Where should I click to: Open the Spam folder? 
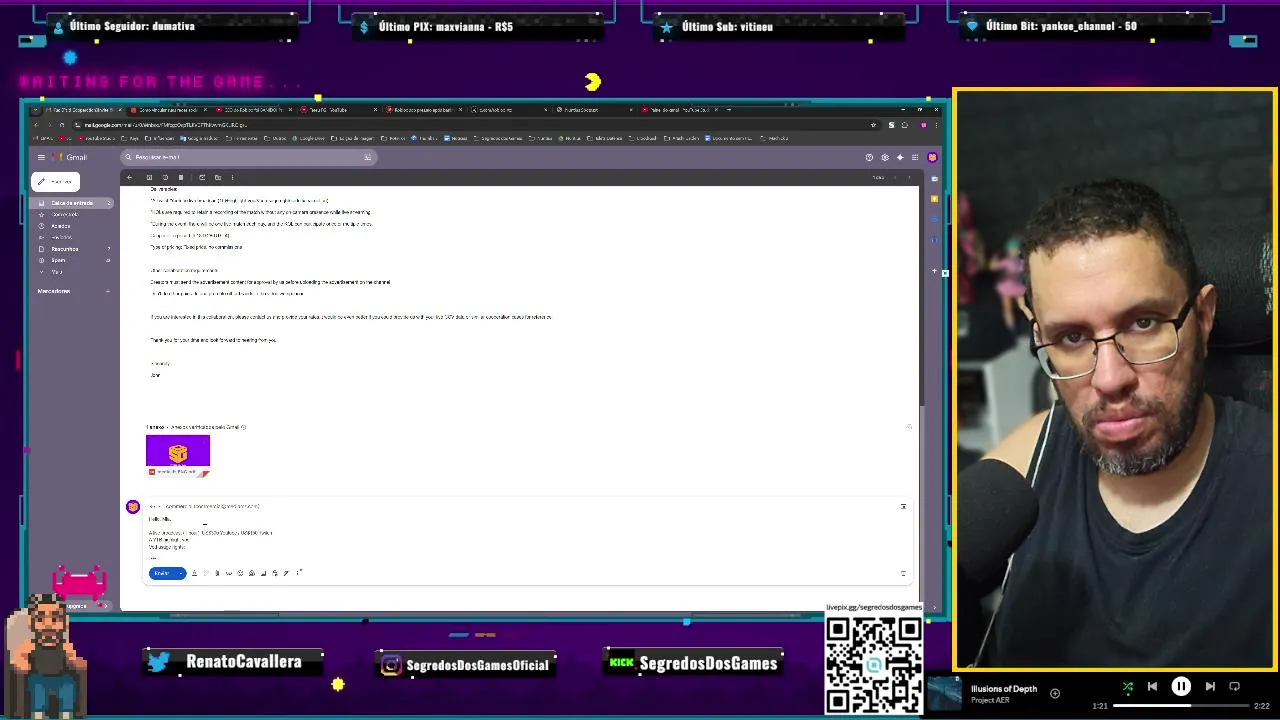point(59,260)
